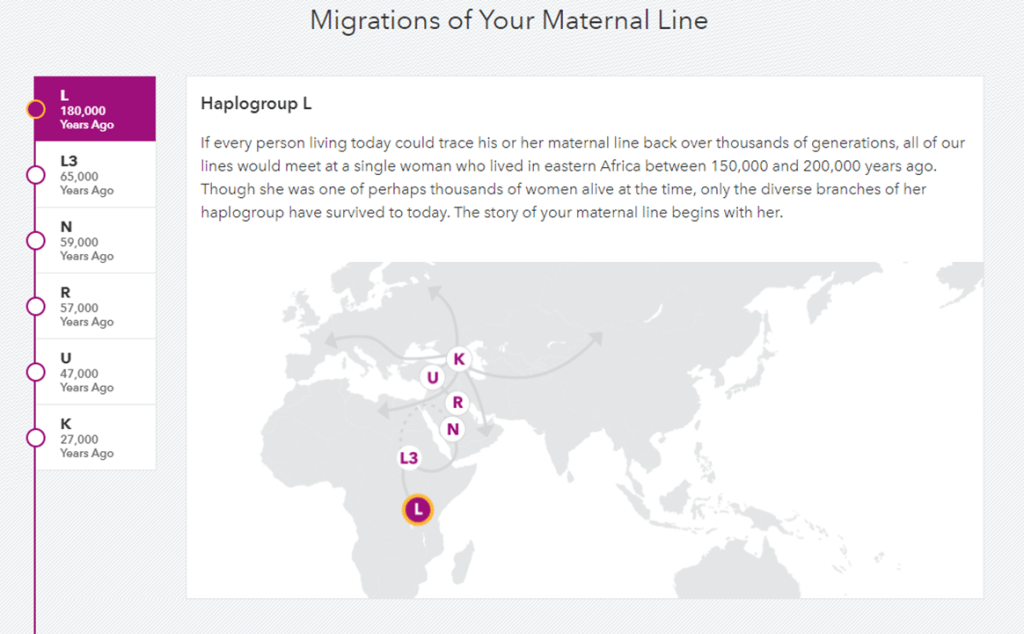The width and height of the screenshot is (1024, 634).
Task: Click the K marker on the map
Action: (x=458, y=358)
